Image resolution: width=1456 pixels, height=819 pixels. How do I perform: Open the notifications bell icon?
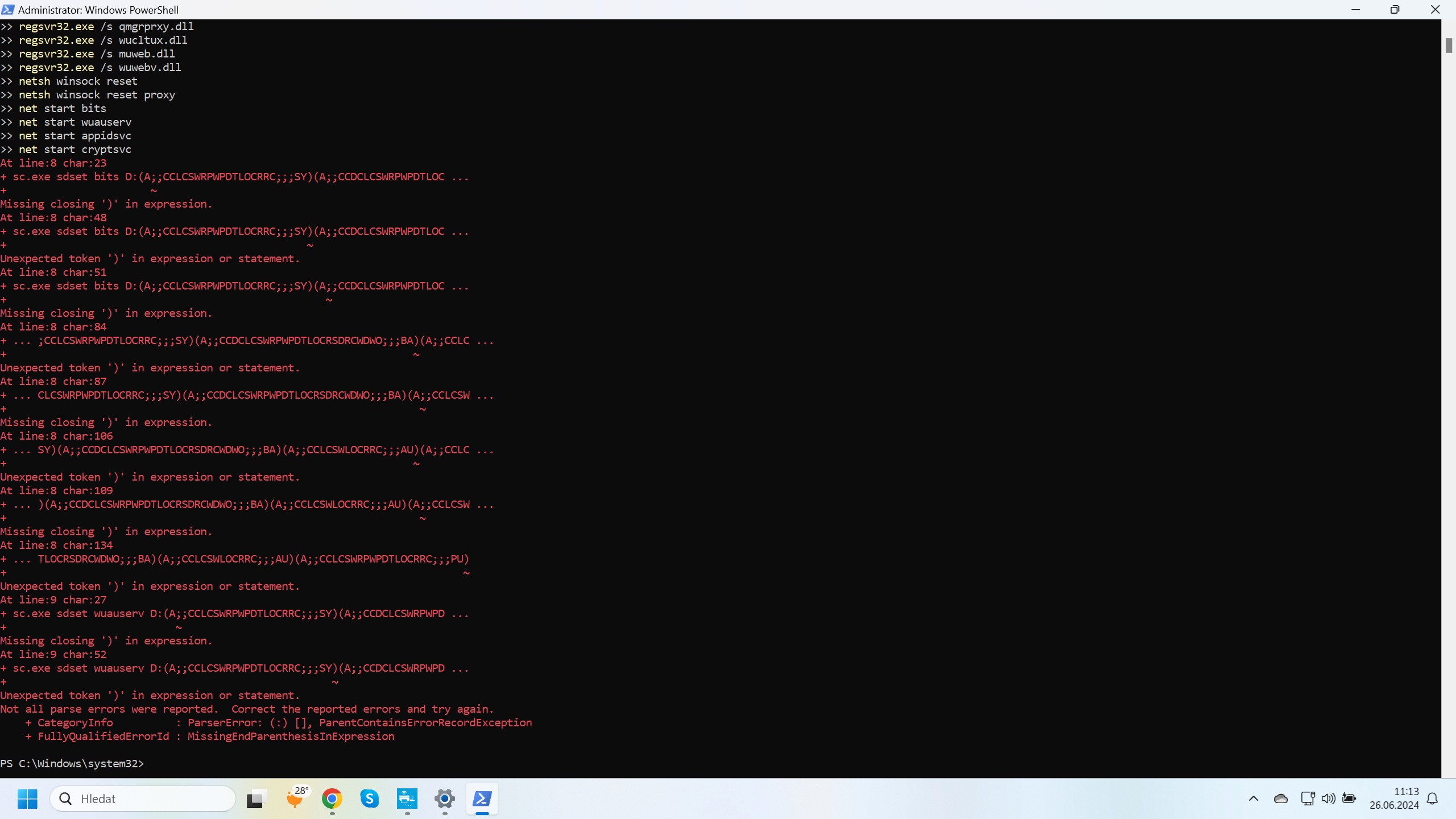click(x=1433, y=799)
